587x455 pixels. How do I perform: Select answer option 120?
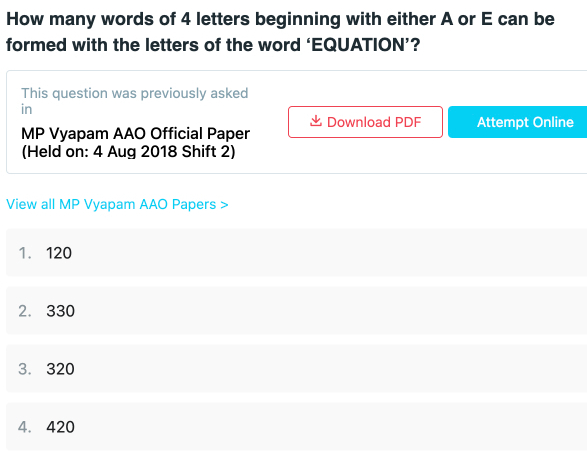[296, 253]
